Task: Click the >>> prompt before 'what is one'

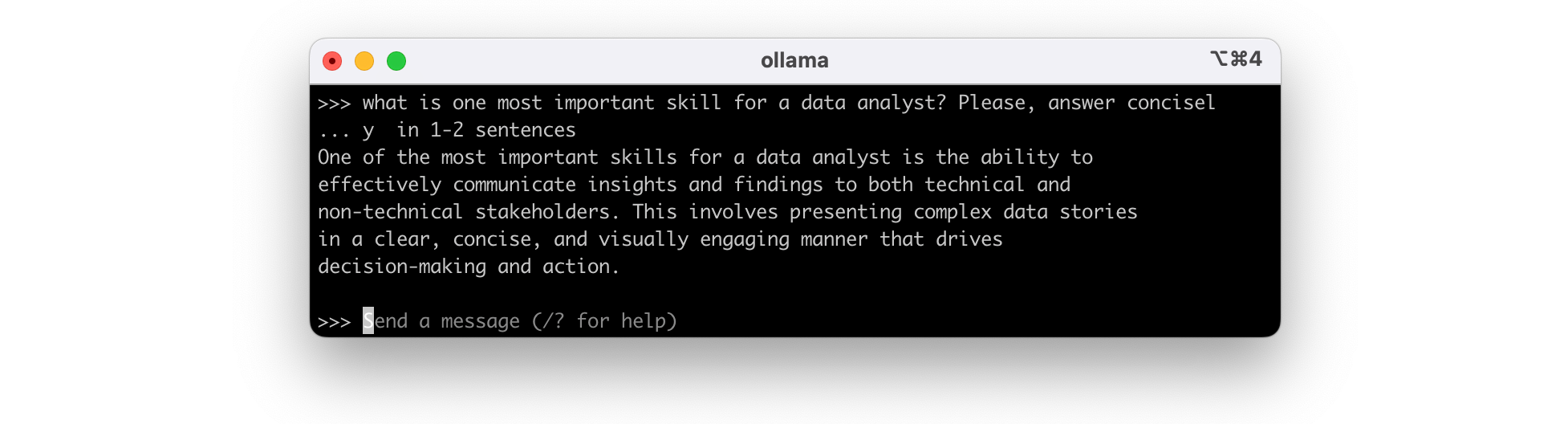Action: point(334,104)
